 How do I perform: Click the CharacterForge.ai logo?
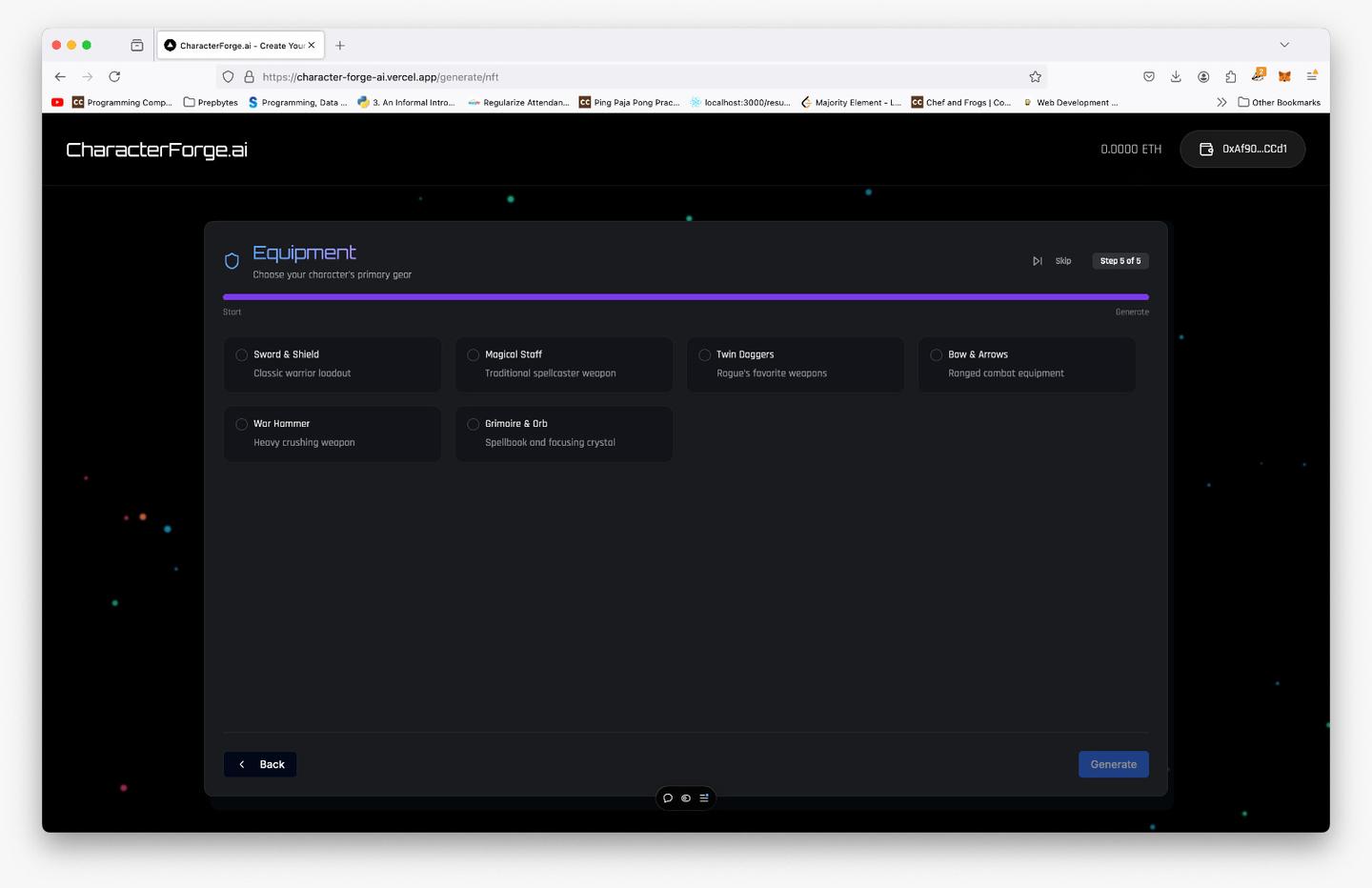click(157, 150)
